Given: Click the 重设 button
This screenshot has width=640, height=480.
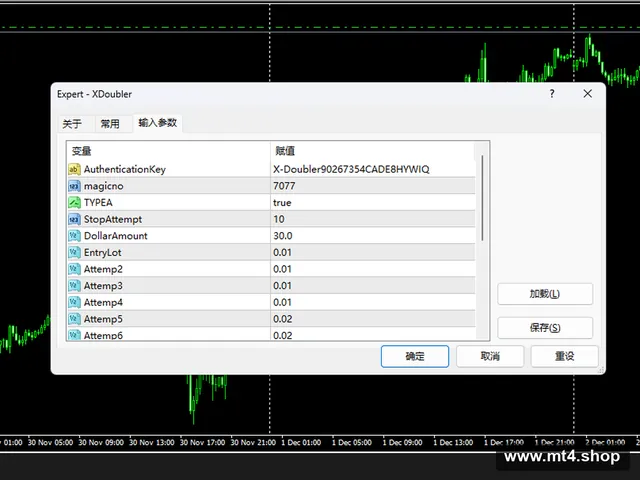Looking at the screenshot, I should pos(564,356).
